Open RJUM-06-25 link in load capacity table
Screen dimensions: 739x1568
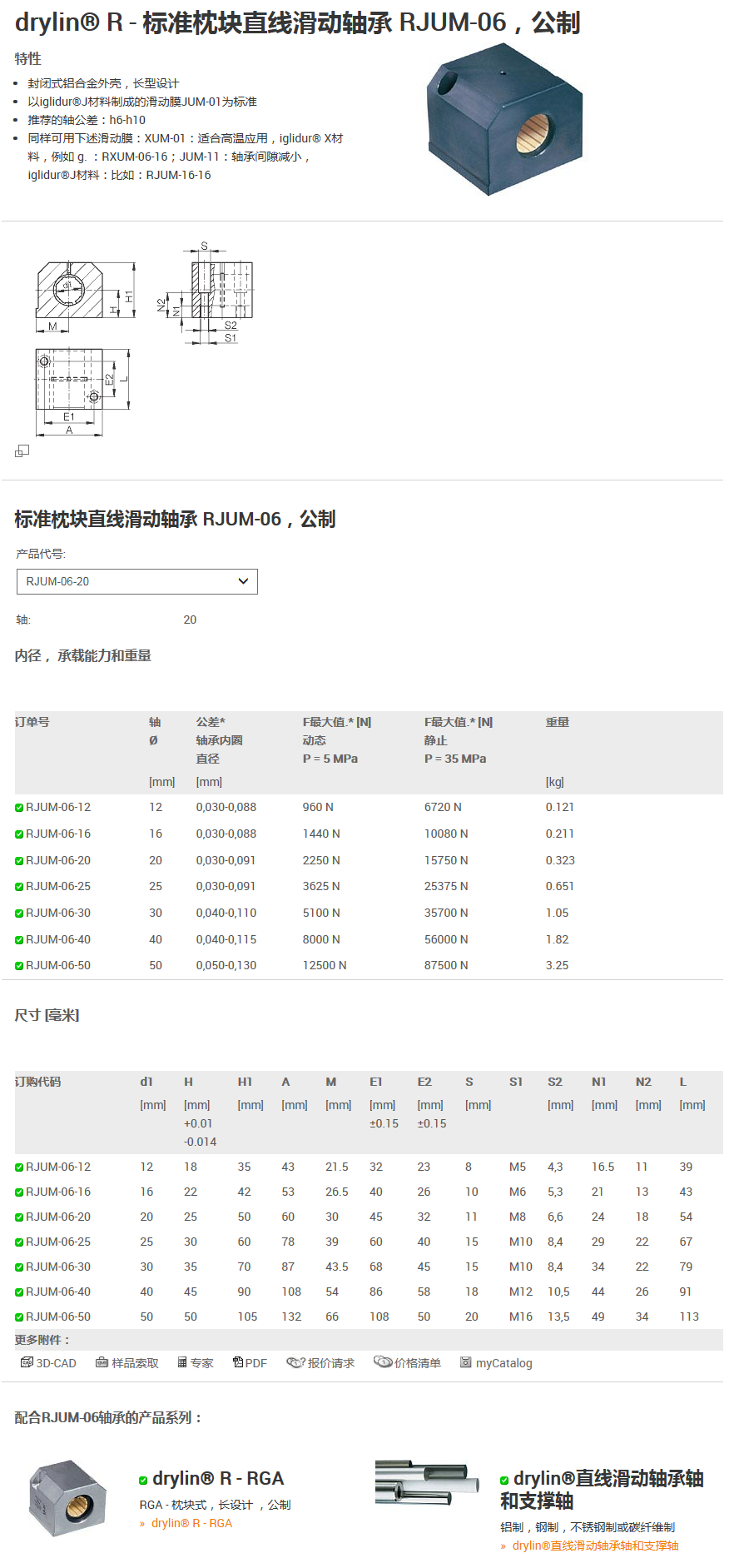[x=58, y=886]
